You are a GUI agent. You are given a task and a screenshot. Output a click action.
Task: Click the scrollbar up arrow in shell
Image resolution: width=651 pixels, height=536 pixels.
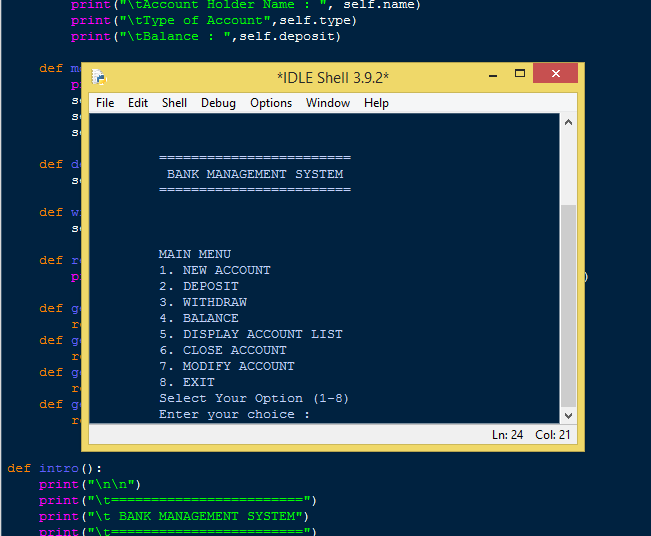568,122
